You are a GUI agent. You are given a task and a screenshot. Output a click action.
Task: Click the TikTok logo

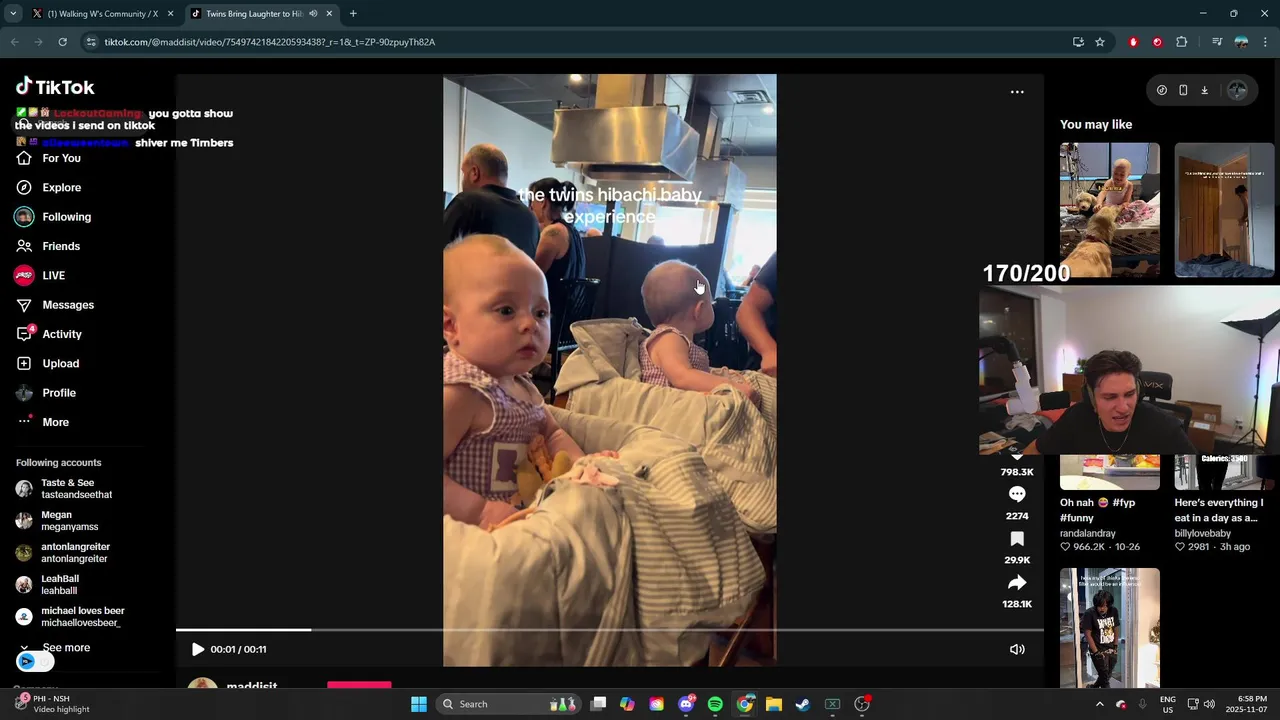coord(55,87)
